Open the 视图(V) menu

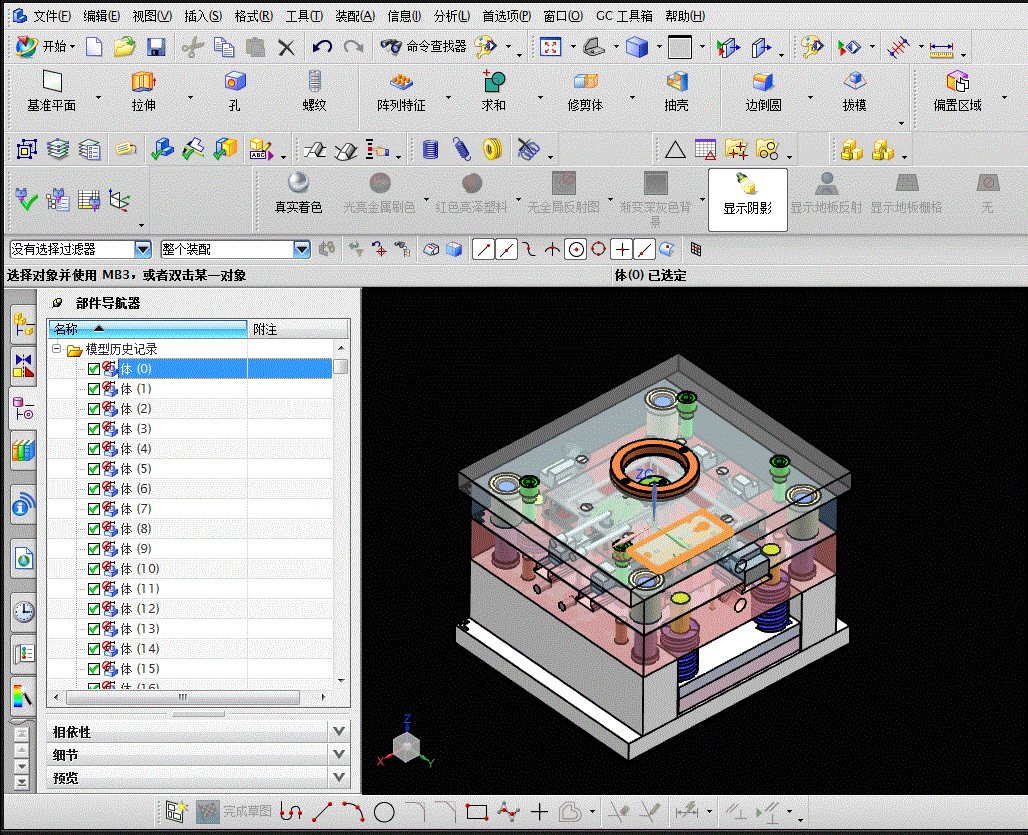click(x=152, y=16)
